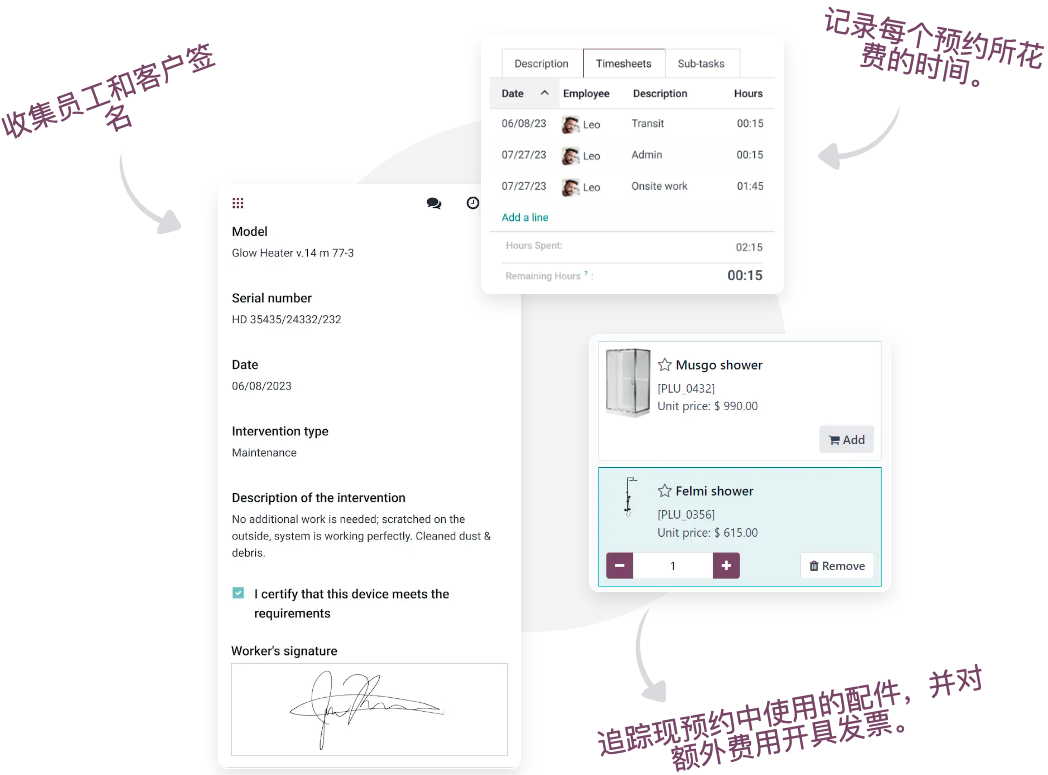Click Leo's avatar in Transit row
The width and height of the screenshot is (1048, 775).
click(570, 124)
